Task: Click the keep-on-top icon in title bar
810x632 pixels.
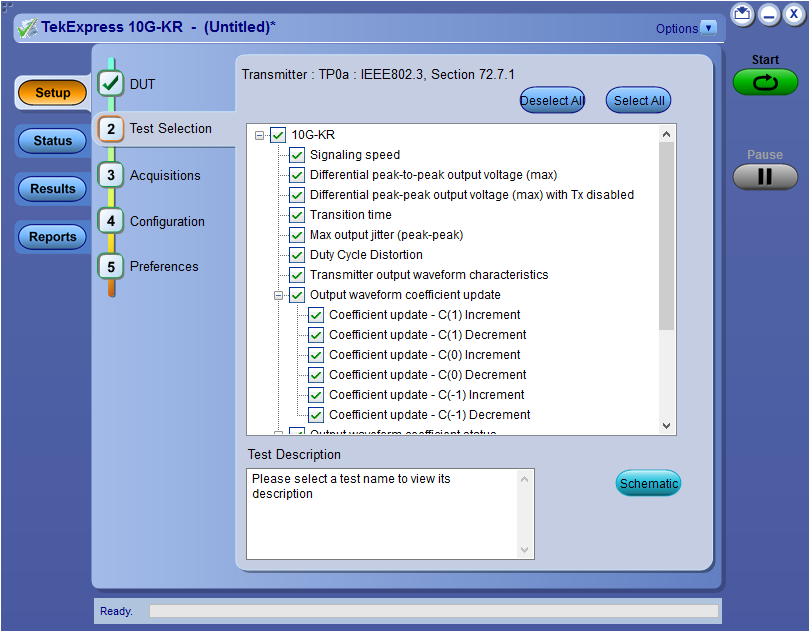Action: click(741, 14)
